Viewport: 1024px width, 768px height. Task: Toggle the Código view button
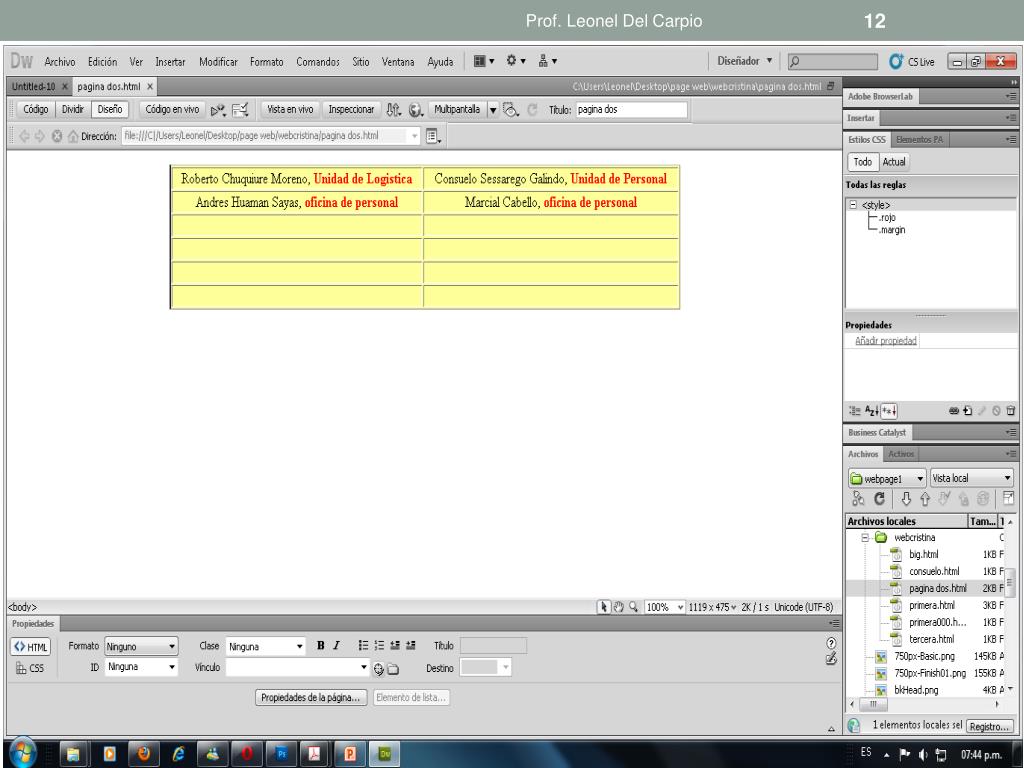36,109
